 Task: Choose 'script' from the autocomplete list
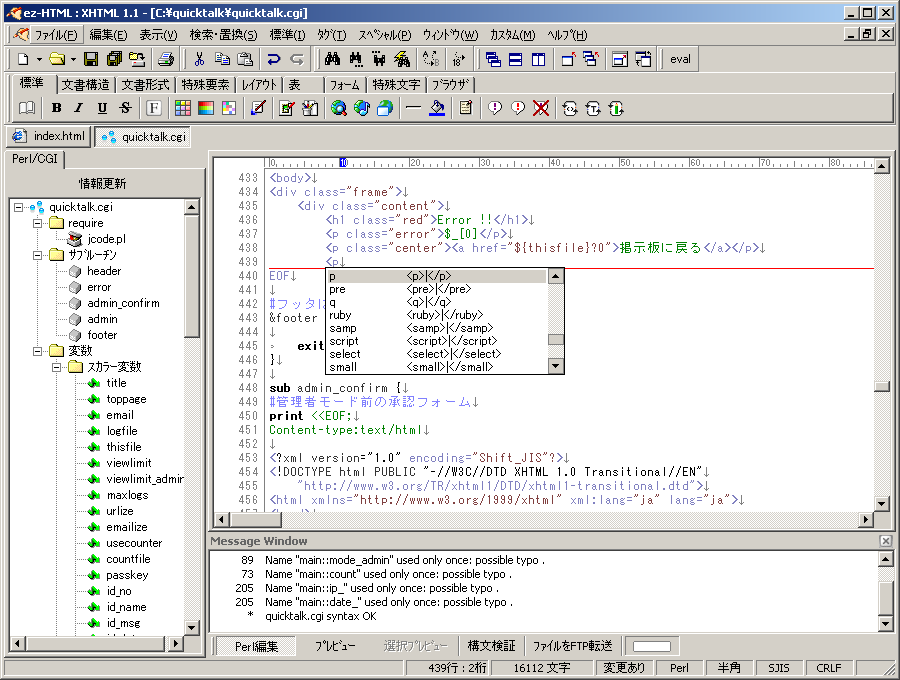point(437,341)
